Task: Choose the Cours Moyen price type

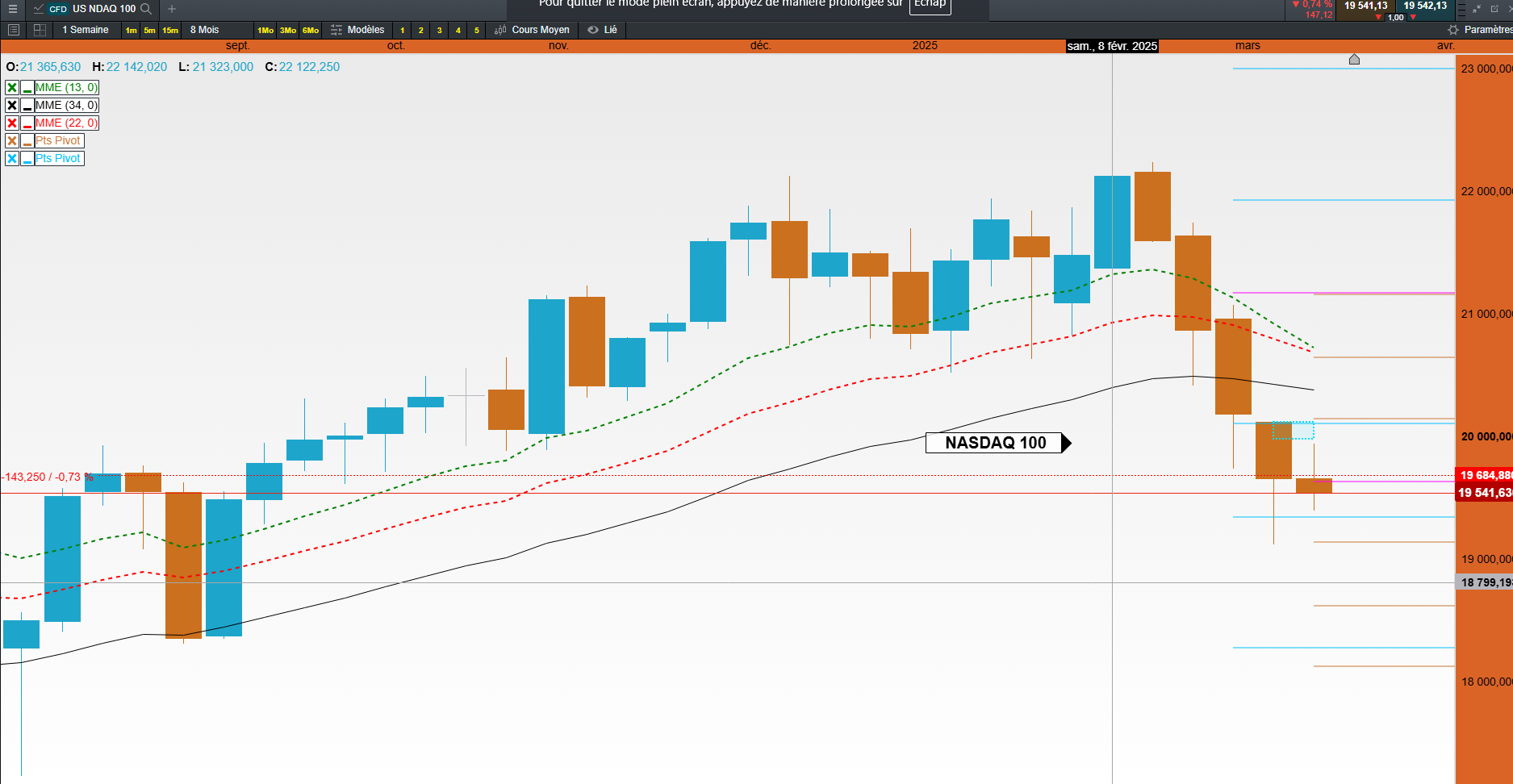Action: tap(532, 30)
